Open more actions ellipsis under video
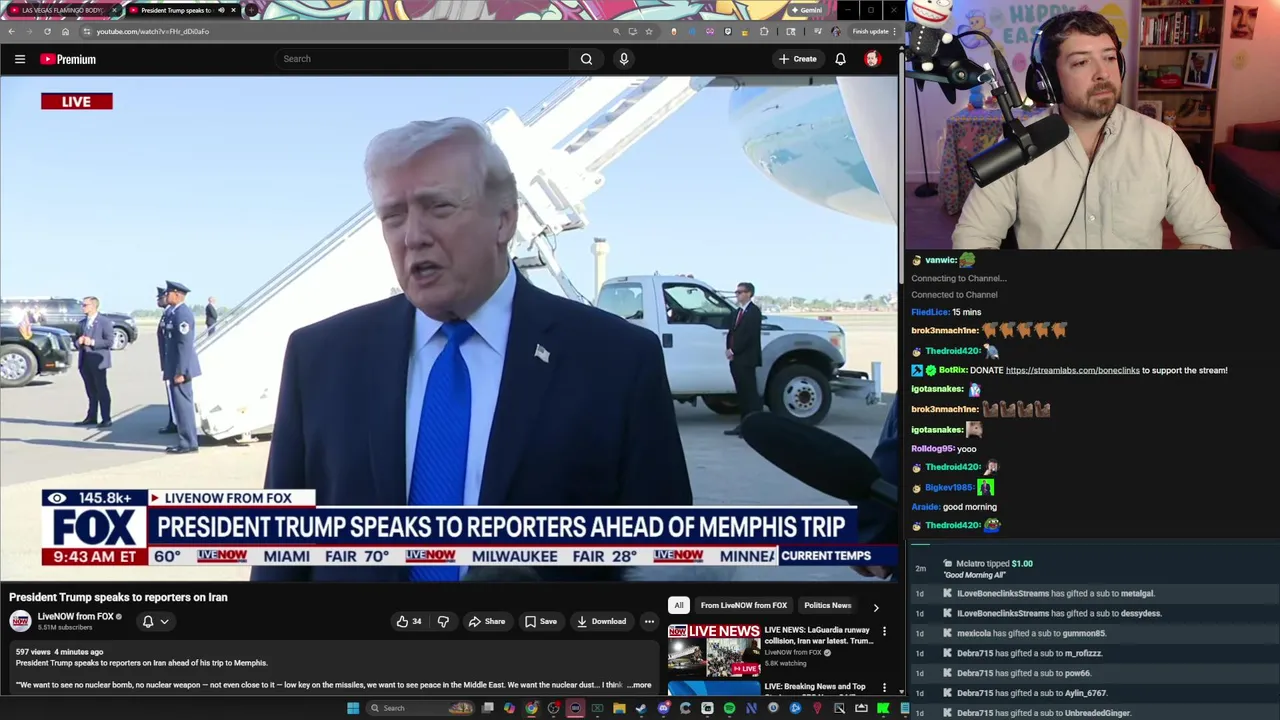The width and height of the screenshot is (1280, 720). [649, 621]
